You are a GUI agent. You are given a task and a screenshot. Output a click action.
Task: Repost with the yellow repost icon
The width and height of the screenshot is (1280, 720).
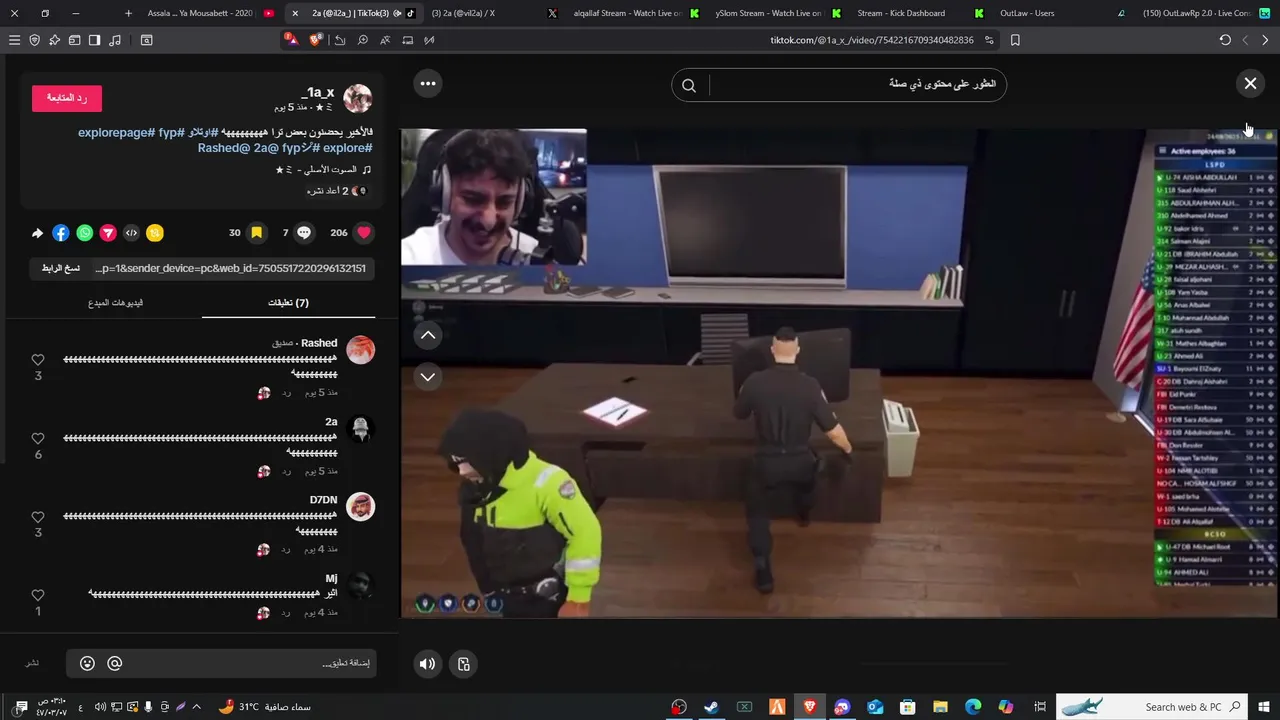tap(154, 233)
